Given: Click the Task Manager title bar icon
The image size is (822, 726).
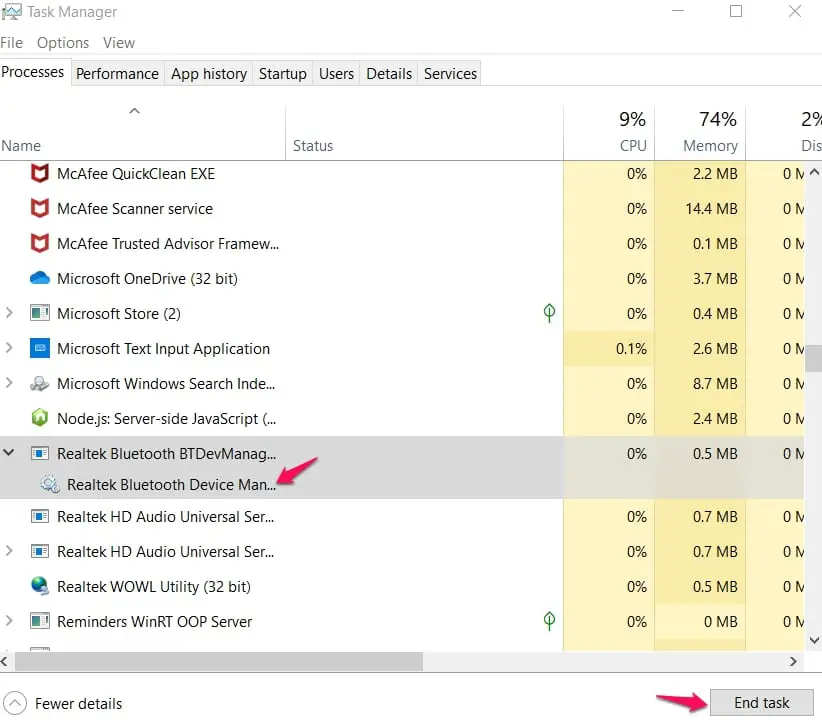Looking at the screenshot, I should click(12, 12).
